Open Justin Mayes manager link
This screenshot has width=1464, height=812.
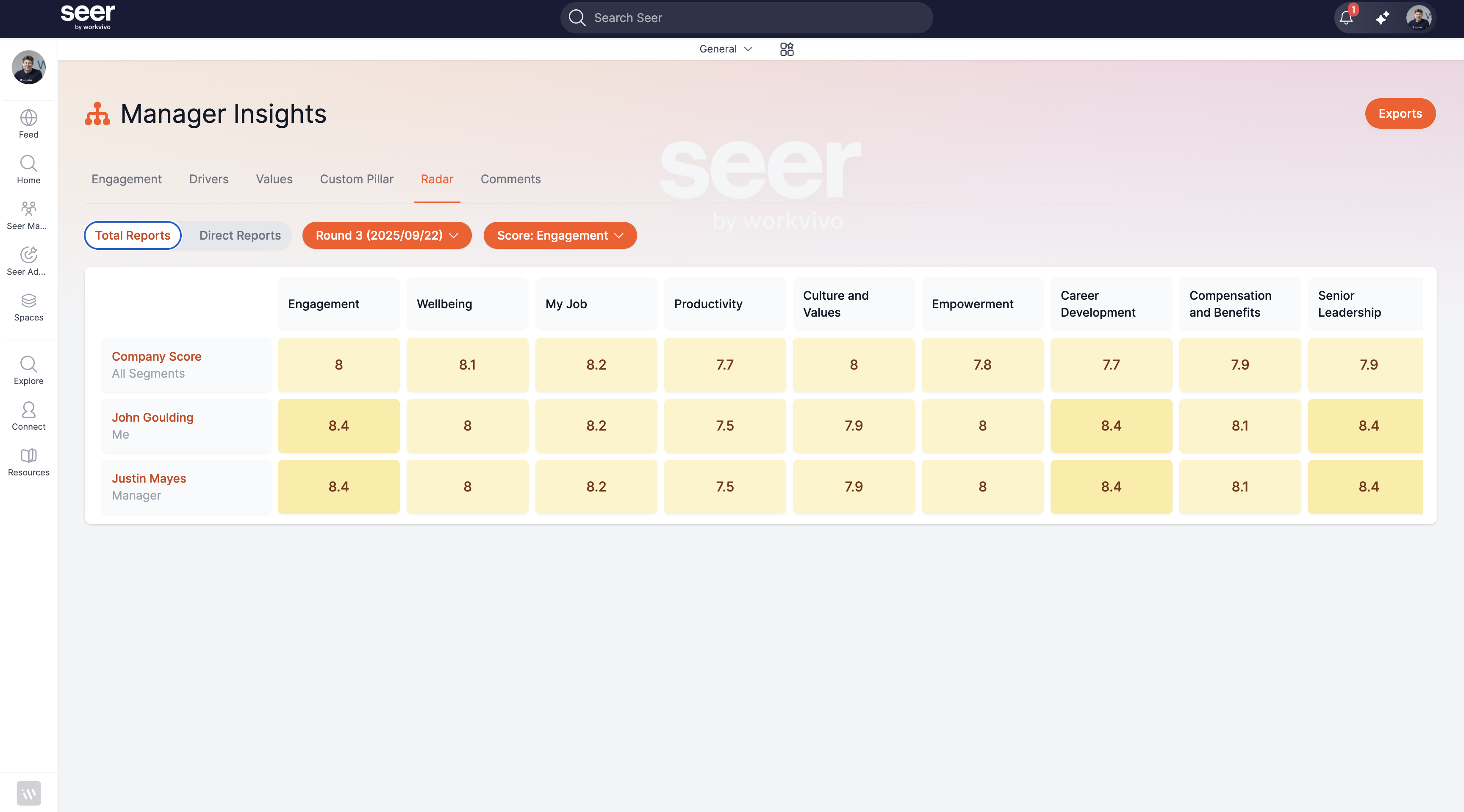149,479
